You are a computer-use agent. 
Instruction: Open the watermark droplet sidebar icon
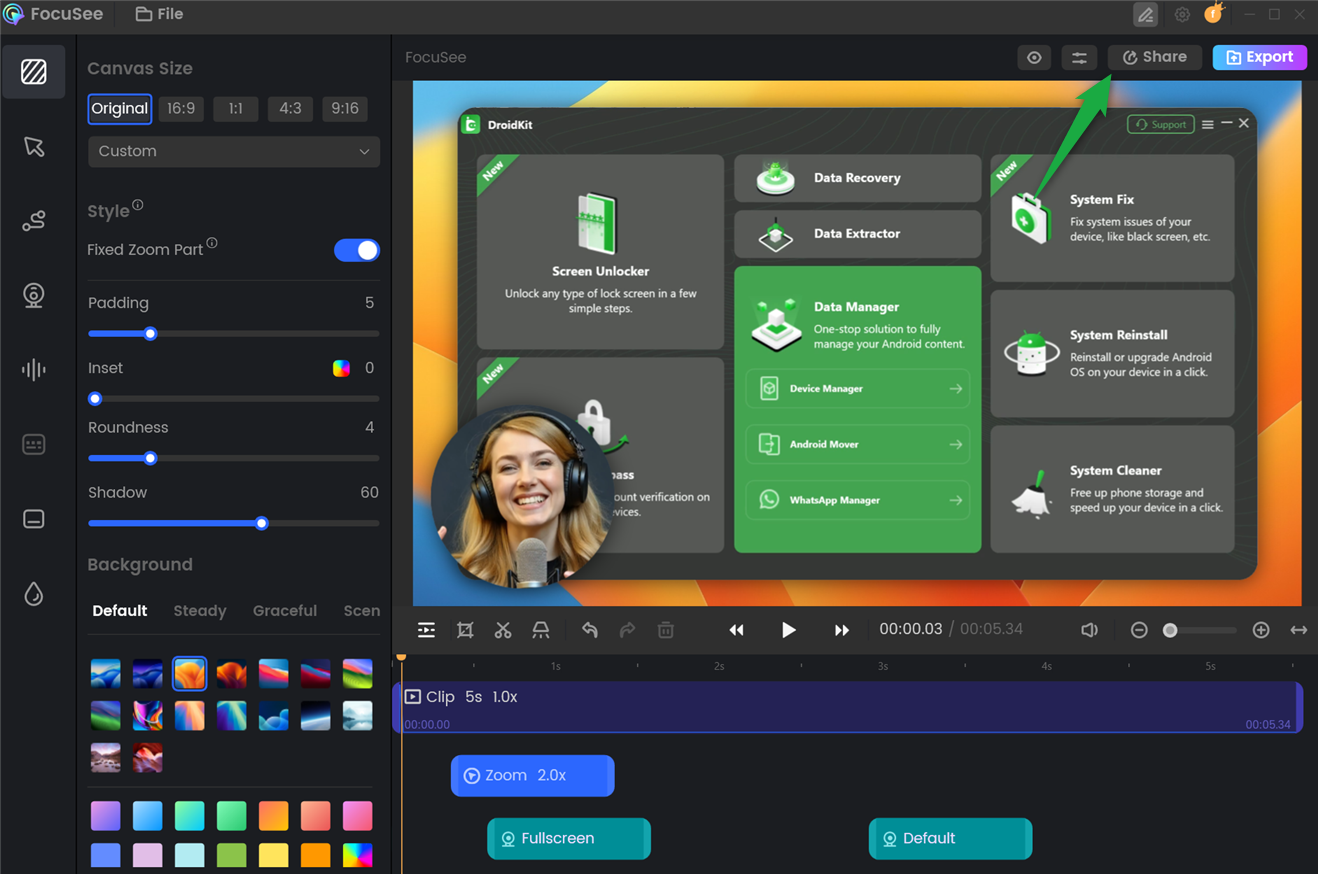[34, 594]
